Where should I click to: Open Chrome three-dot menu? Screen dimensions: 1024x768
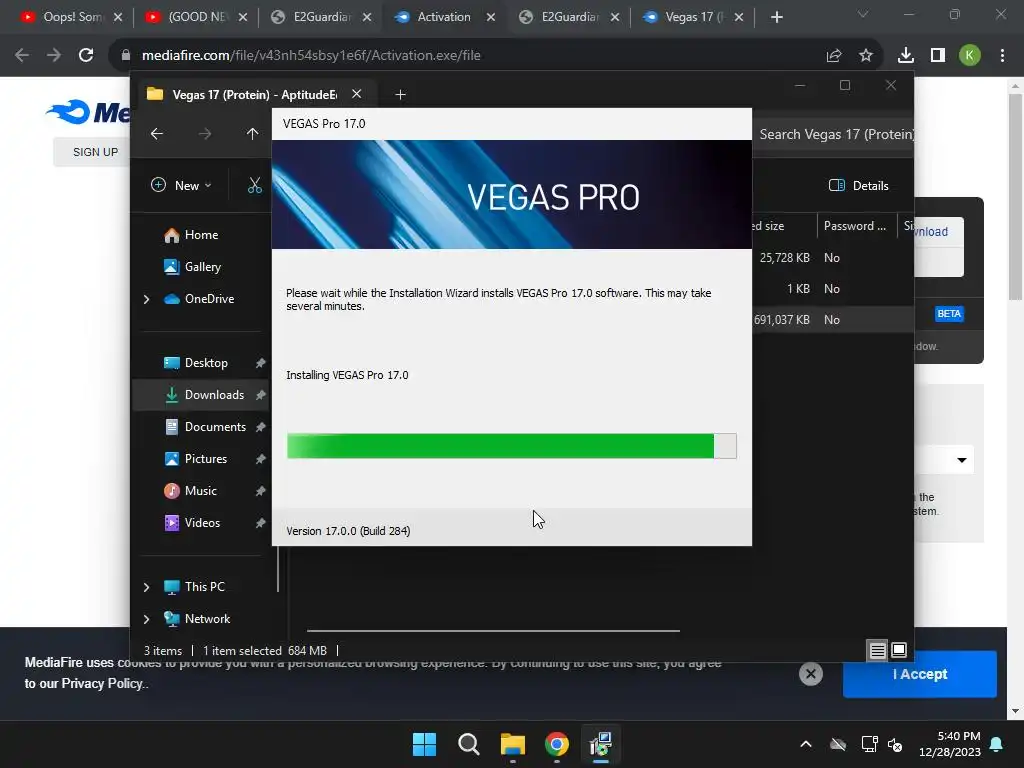(x=1002, y=56)
